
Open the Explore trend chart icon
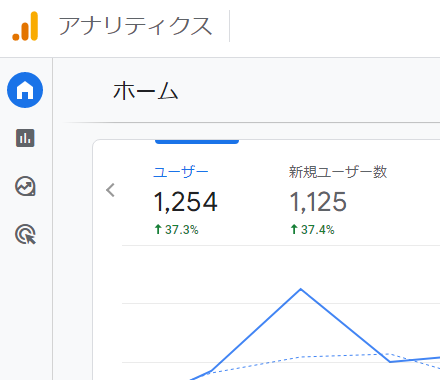pos(25,186)
